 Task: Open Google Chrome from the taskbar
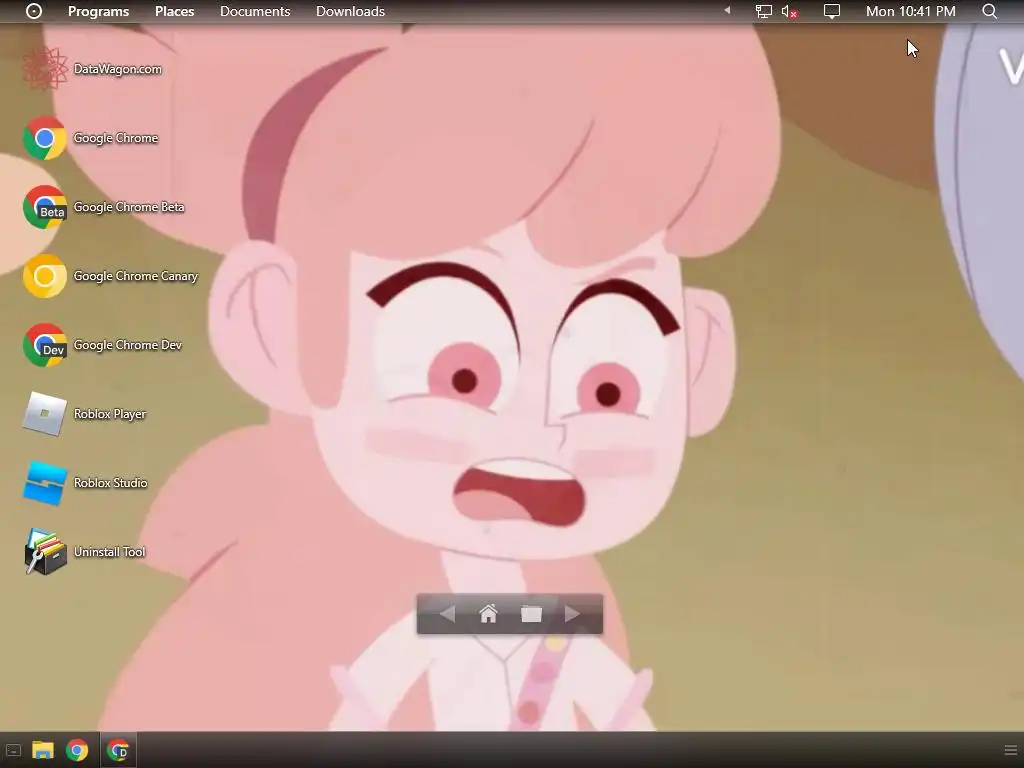tap(77, 750)
